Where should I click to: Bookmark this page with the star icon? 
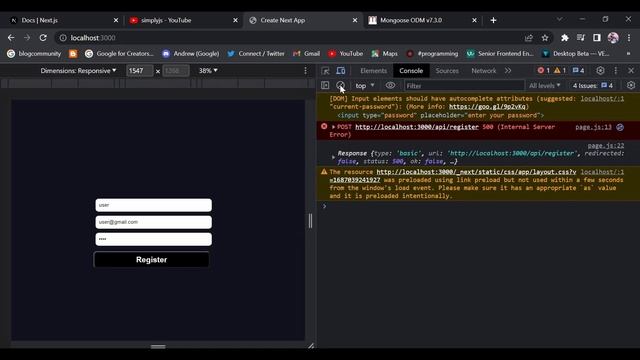[545, 38]
